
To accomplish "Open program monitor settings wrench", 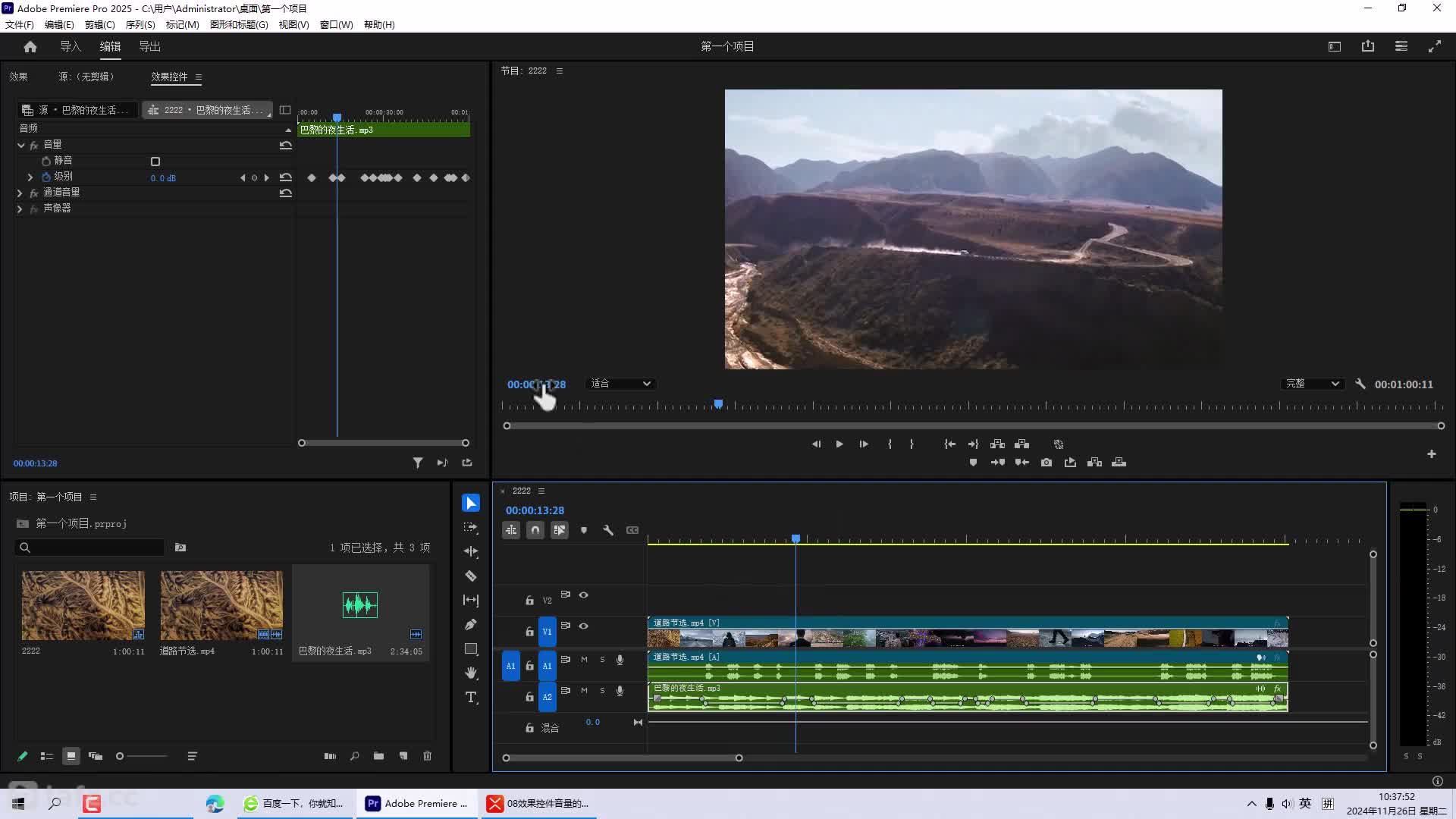I will click(1360, 384).
